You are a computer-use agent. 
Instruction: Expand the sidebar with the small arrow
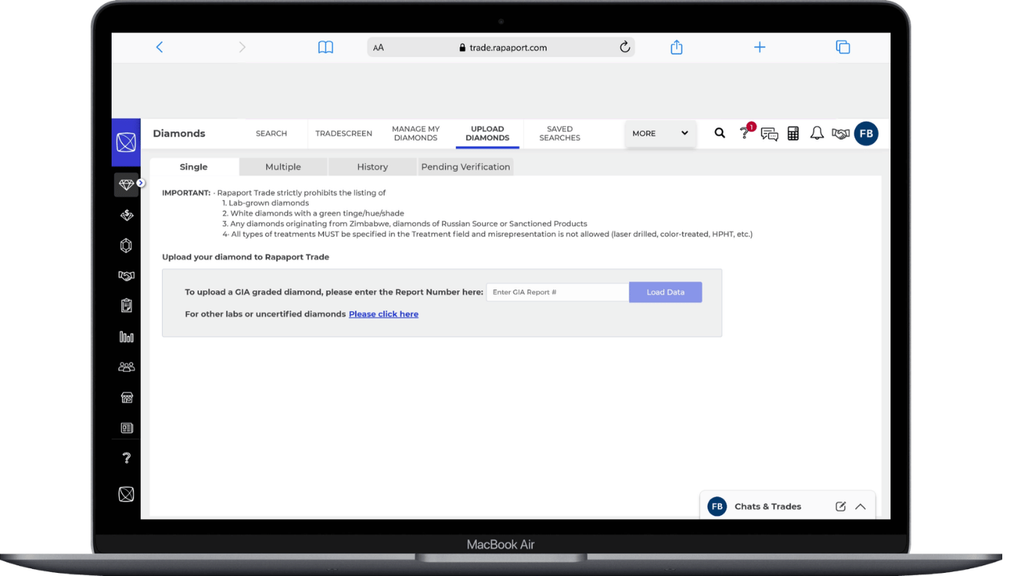[x=140, y=183]
